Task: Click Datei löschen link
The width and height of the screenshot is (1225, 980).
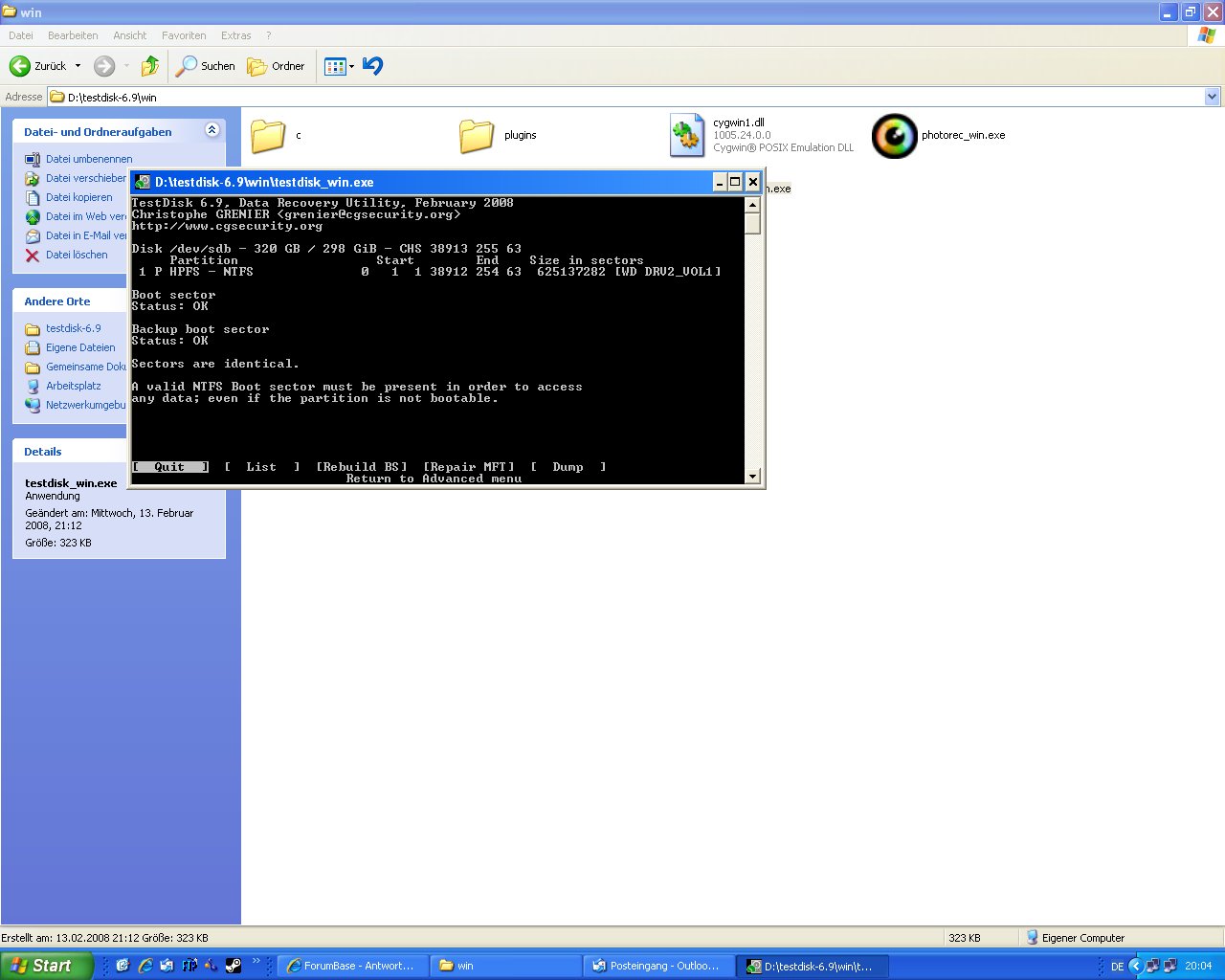Action: [x=77, y=255]
